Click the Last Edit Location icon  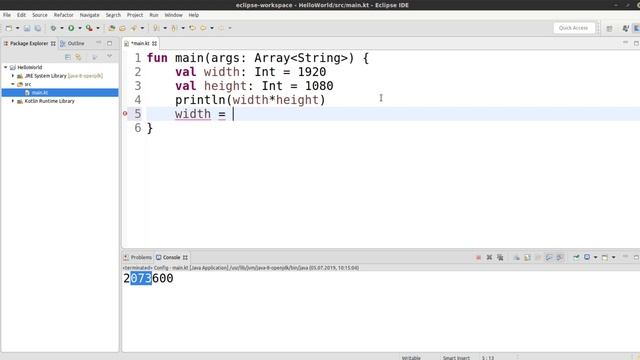[192, 28]
